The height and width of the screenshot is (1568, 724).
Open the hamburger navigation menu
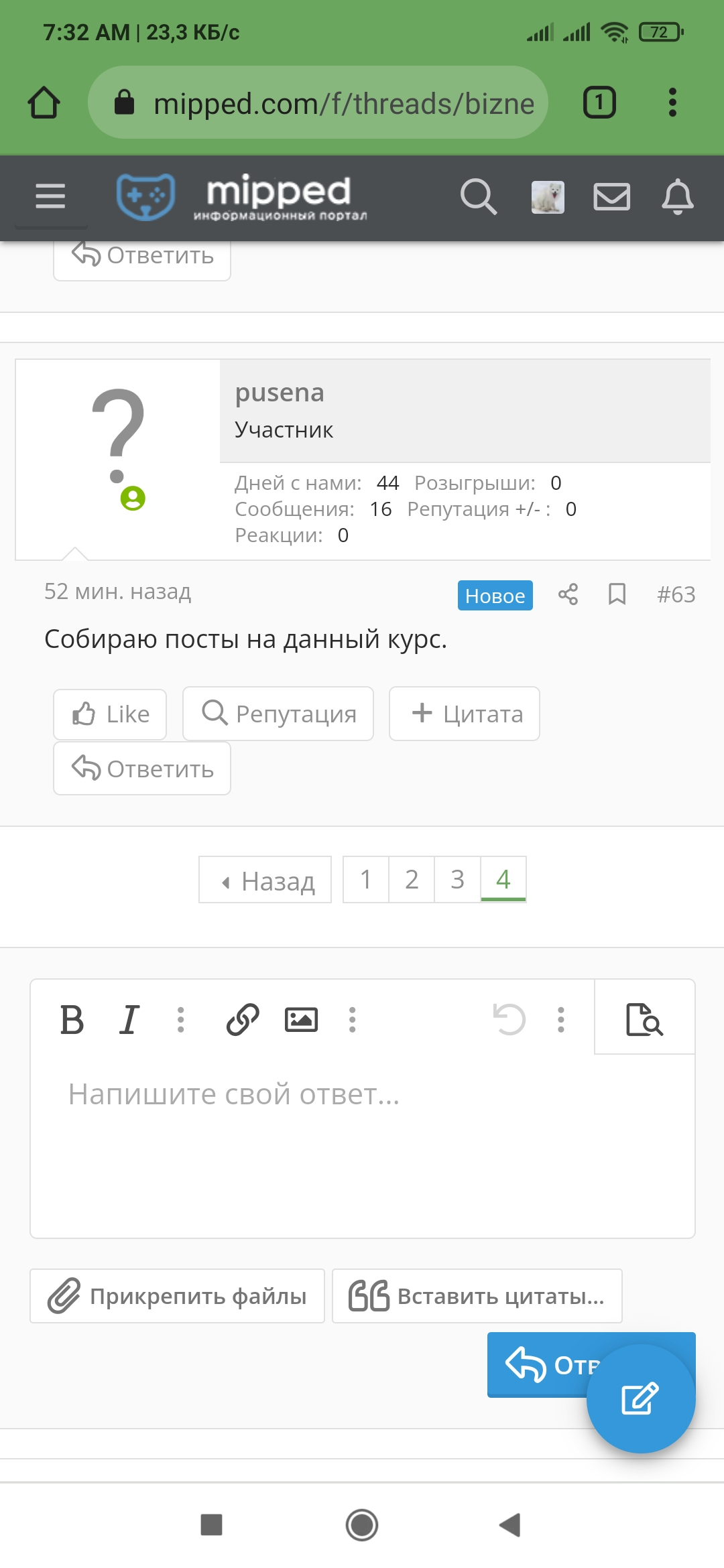click(x=50, y=196)
